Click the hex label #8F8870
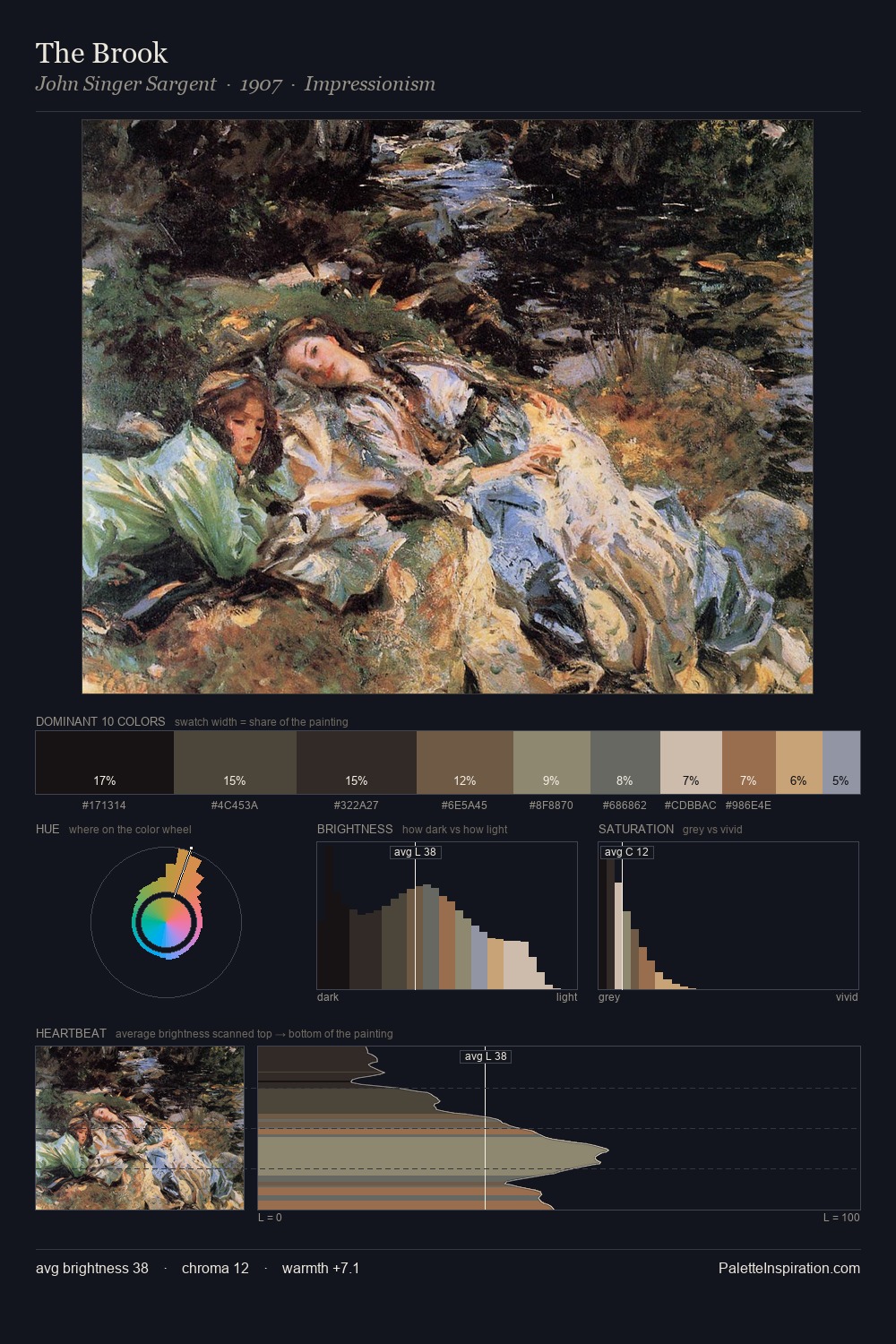The width and height of the screenshot is (896, 1344). pyautogui.click(x=551, y=806)
